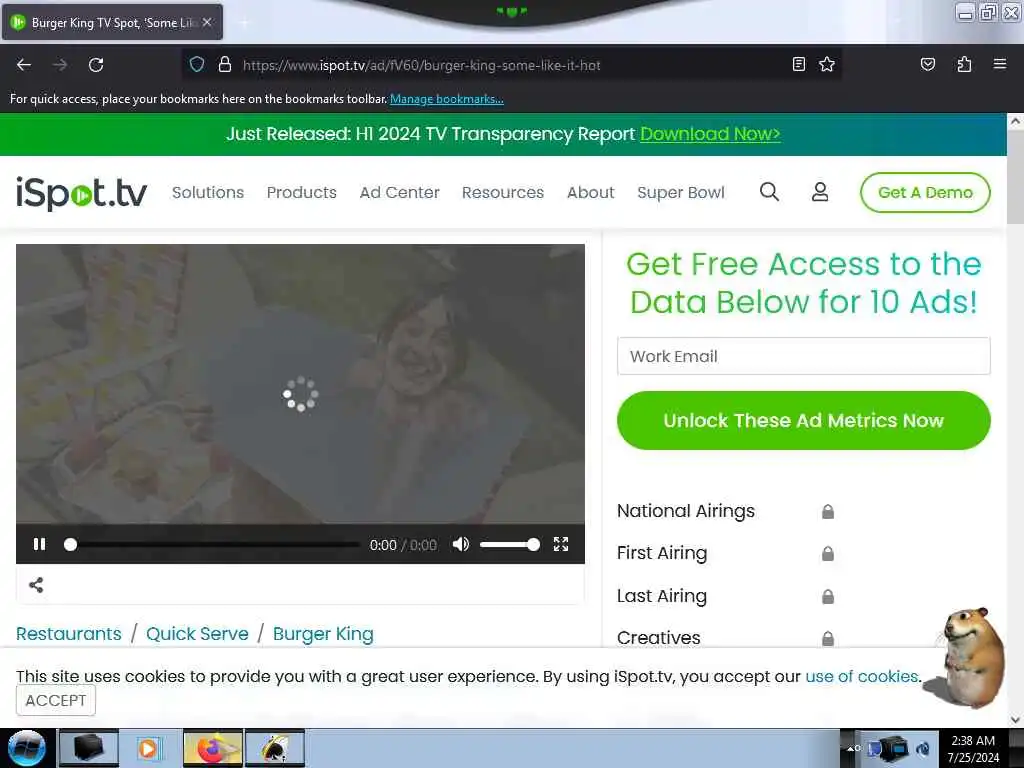Open a new tab with the plus button
Screen dimensions: 1024x768
pyautogui.click(x=243, y=22)
